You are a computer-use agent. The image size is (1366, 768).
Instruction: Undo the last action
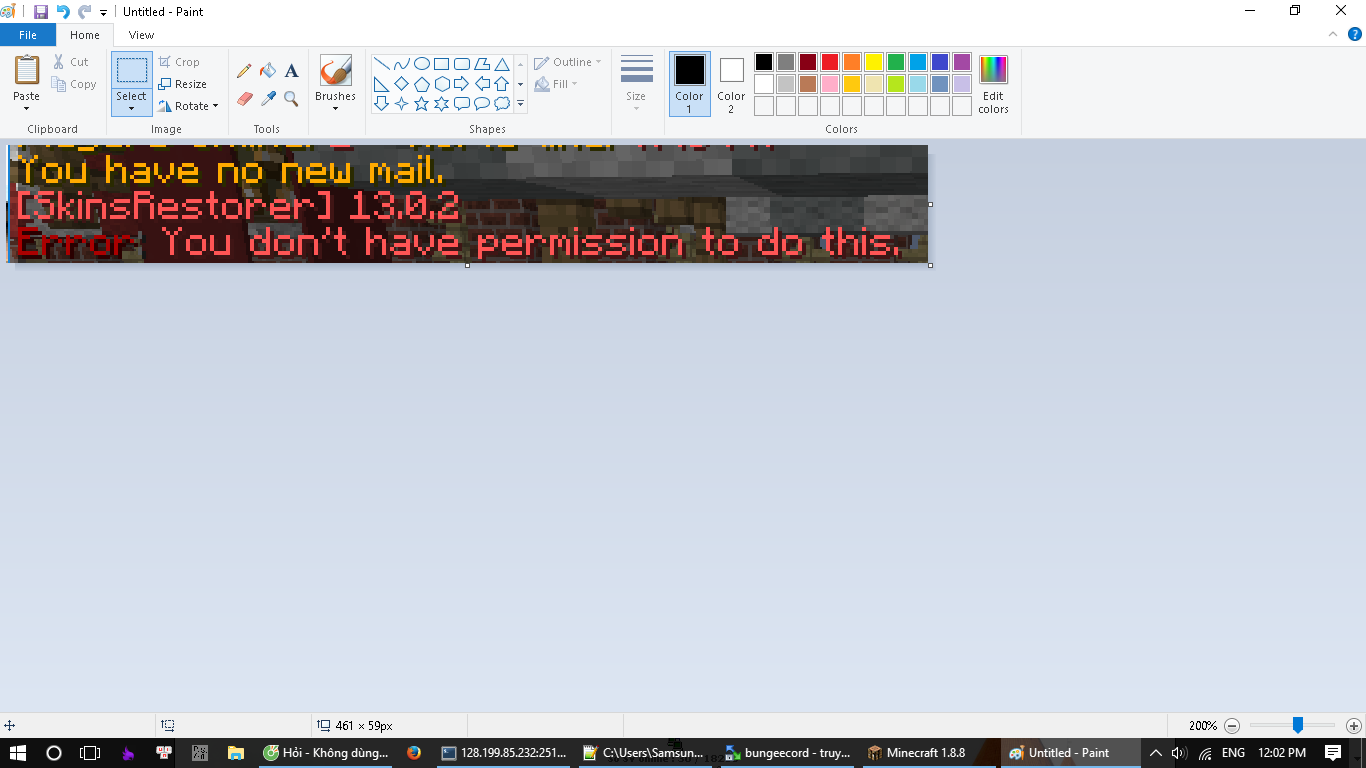point(63,12)
